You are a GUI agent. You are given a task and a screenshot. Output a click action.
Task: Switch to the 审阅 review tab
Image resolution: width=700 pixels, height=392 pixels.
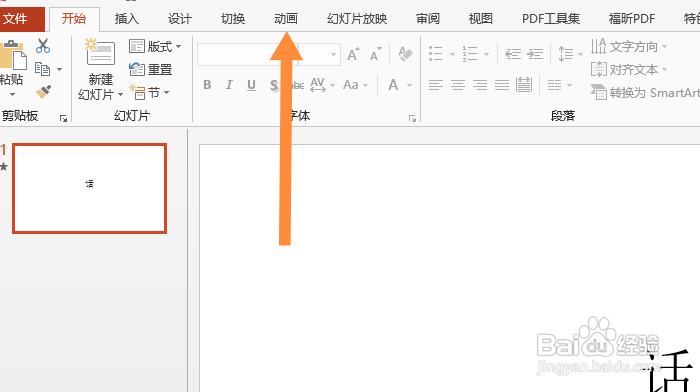[x=428, y=19]
